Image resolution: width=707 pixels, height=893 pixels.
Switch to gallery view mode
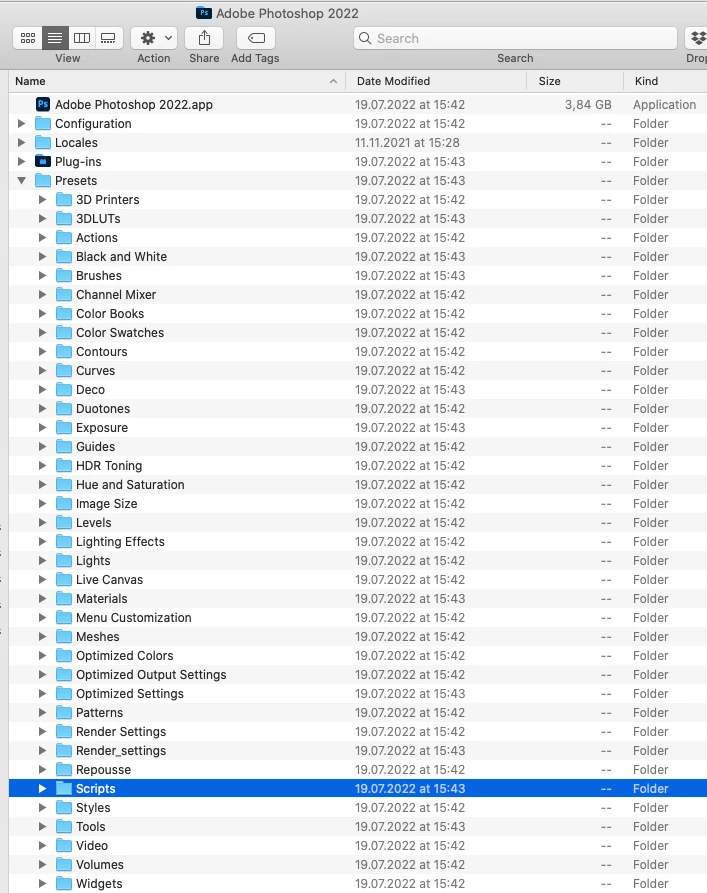click(x=108, y=38)
